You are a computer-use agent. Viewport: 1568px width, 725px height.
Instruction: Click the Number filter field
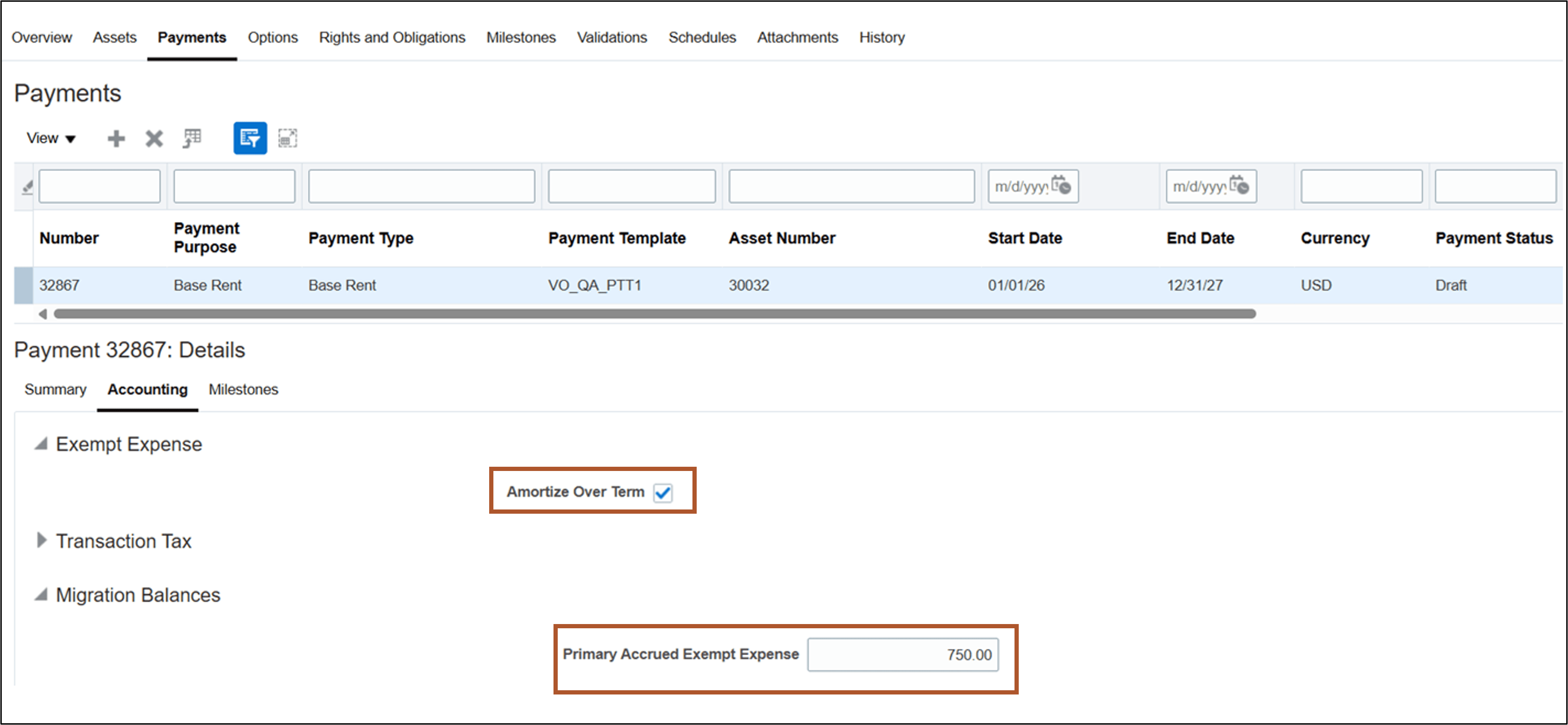99,186
